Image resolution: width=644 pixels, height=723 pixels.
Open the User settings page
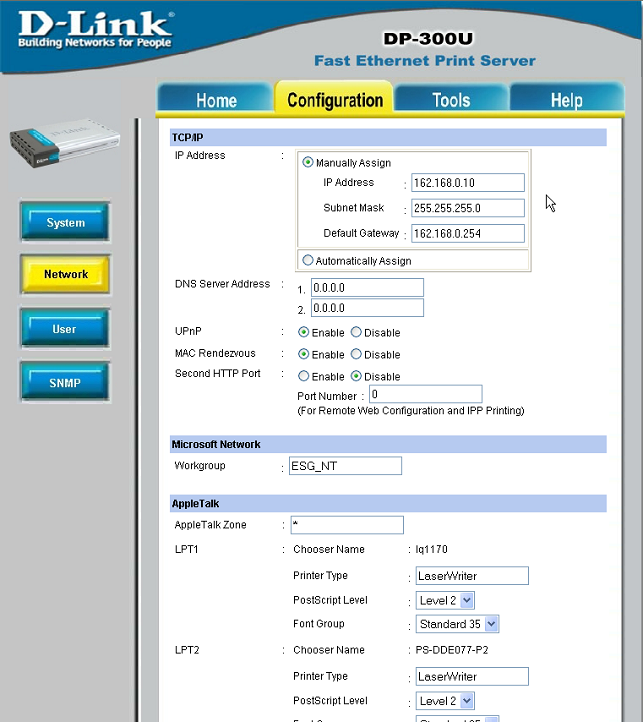tap(65, 329)
